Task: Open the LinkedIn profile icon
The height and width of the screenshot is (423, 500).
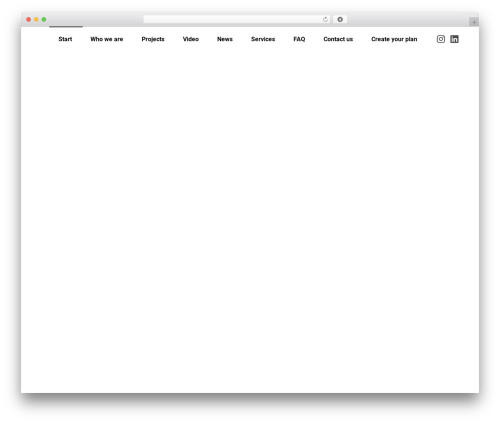Action: (x=454, y=39)
